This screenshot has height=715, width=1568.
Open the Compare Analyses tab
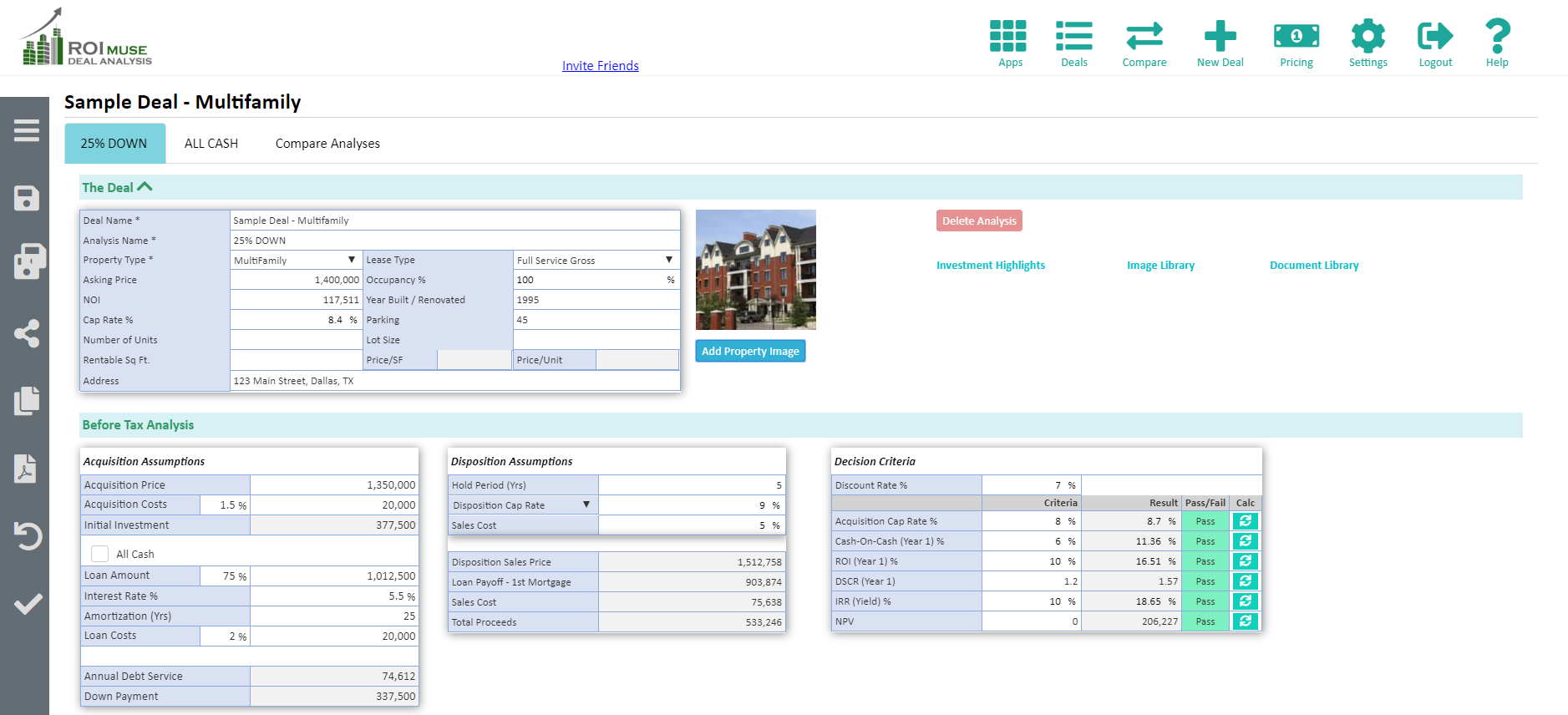327,144
